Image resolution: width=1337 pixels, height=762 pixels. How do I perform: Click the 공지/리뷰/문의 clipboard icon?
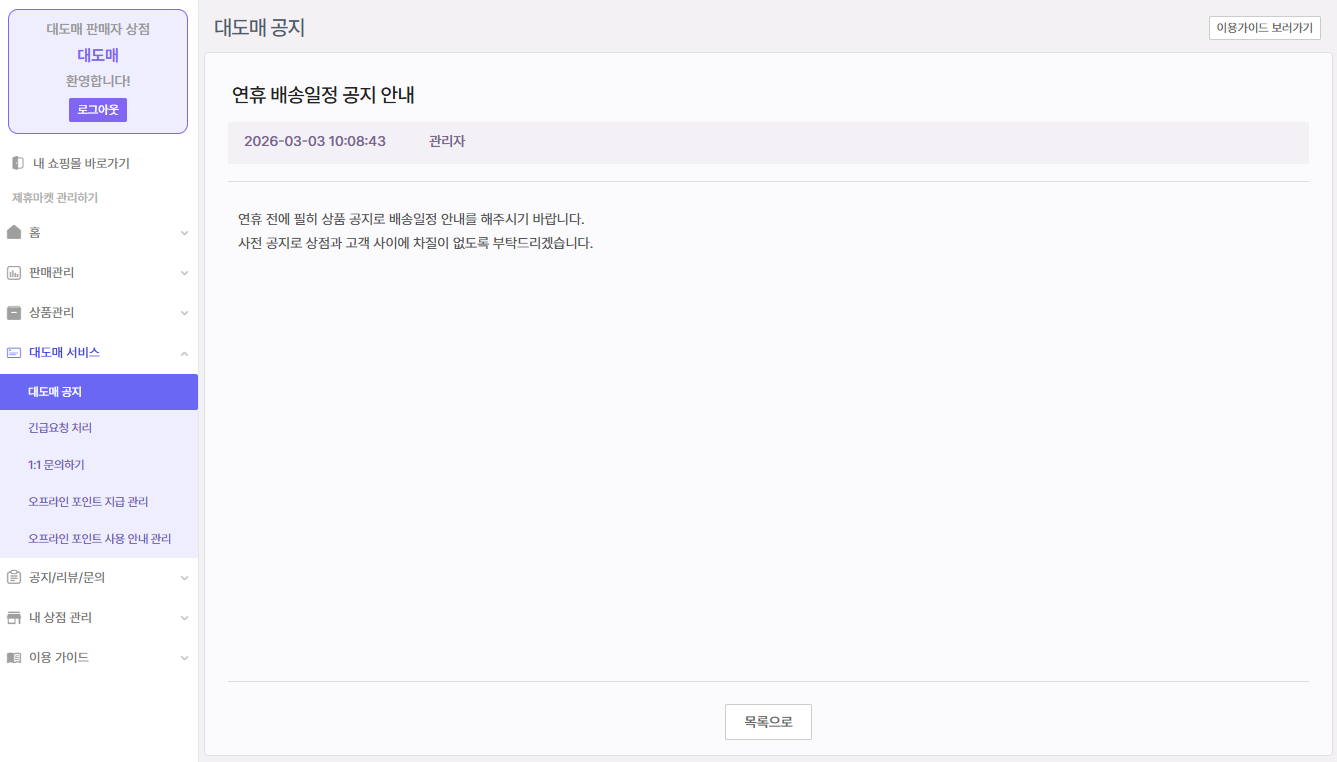(14, 577)
